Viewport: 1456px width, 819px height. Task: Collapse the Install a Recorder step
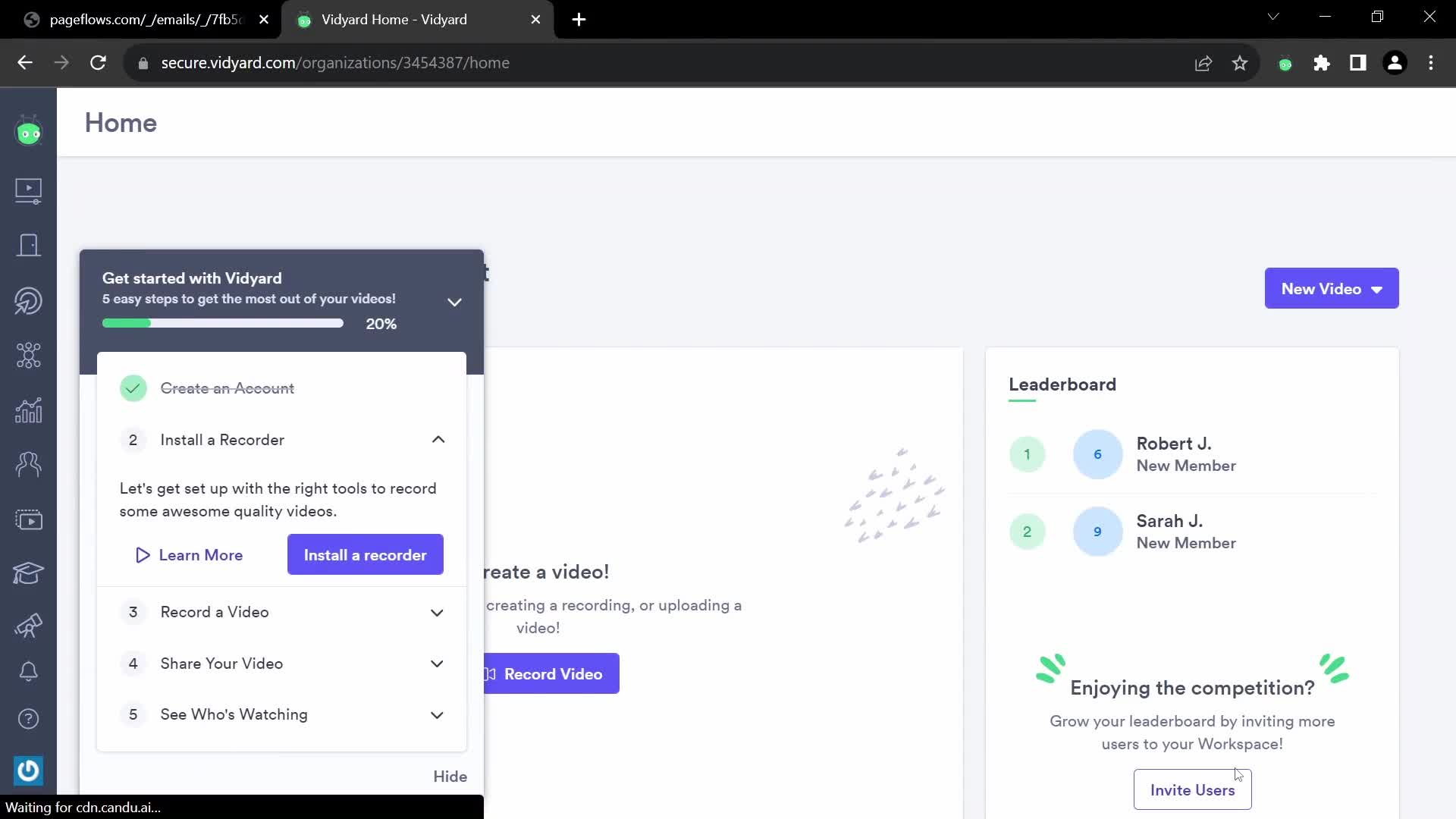pos(438,440)
